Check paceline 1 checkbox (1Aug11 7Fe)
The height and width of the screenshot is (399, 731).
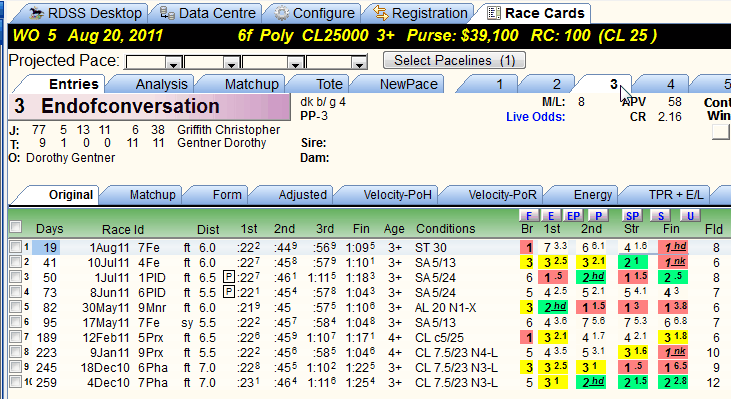pyautogui.click(x=16, y=247)
